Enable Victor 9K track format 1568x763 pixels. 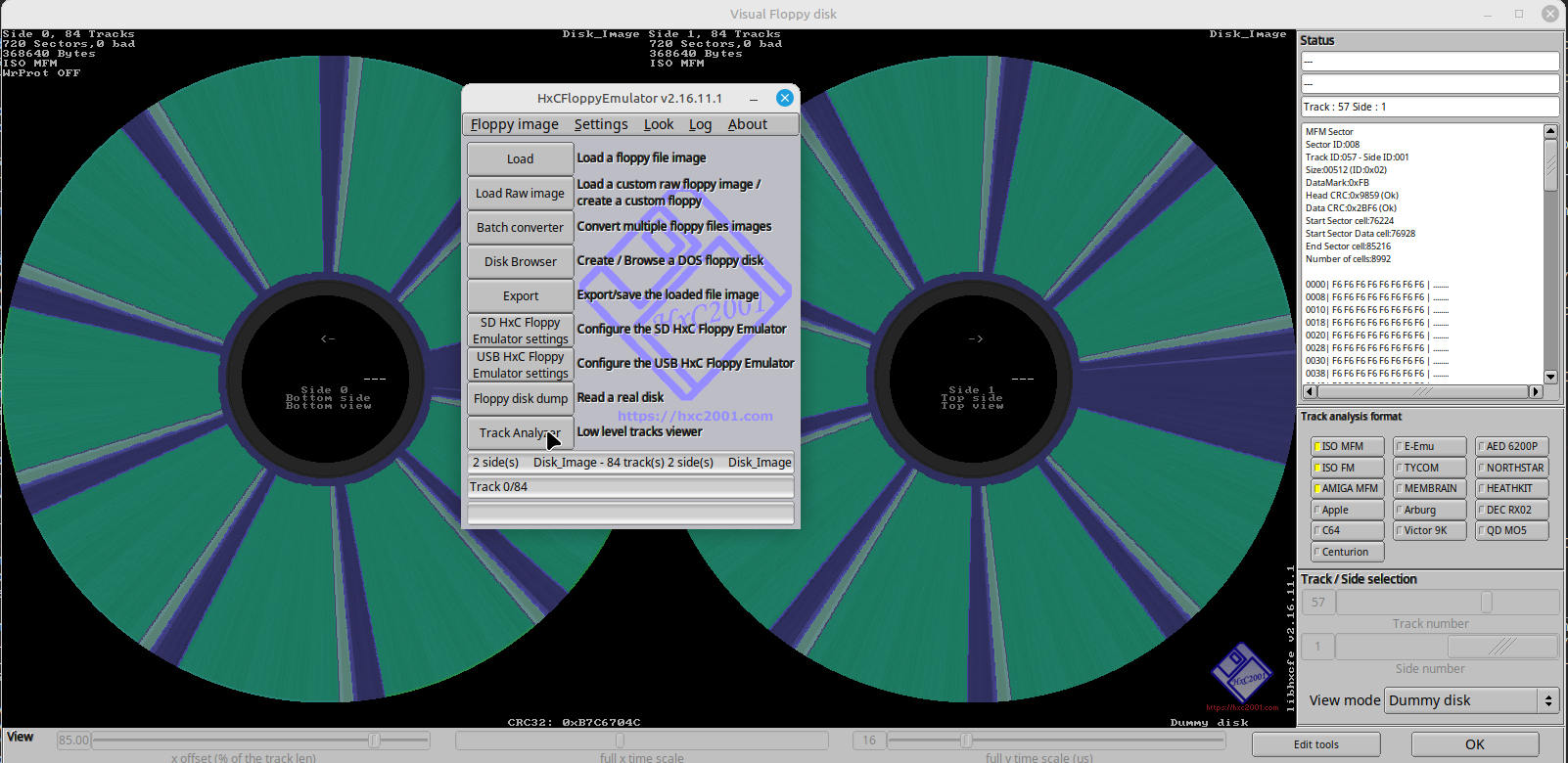tap(1430, 530)
